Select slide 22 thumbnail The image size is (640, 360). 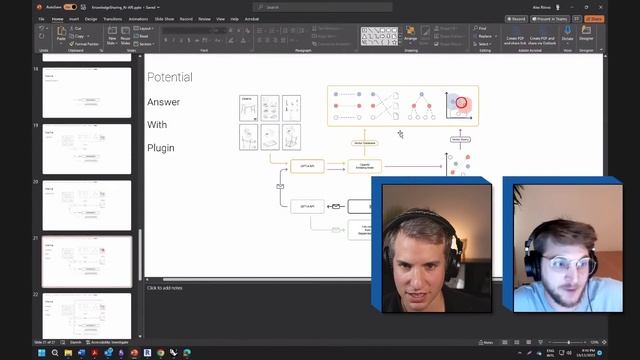tap(87, 316)
